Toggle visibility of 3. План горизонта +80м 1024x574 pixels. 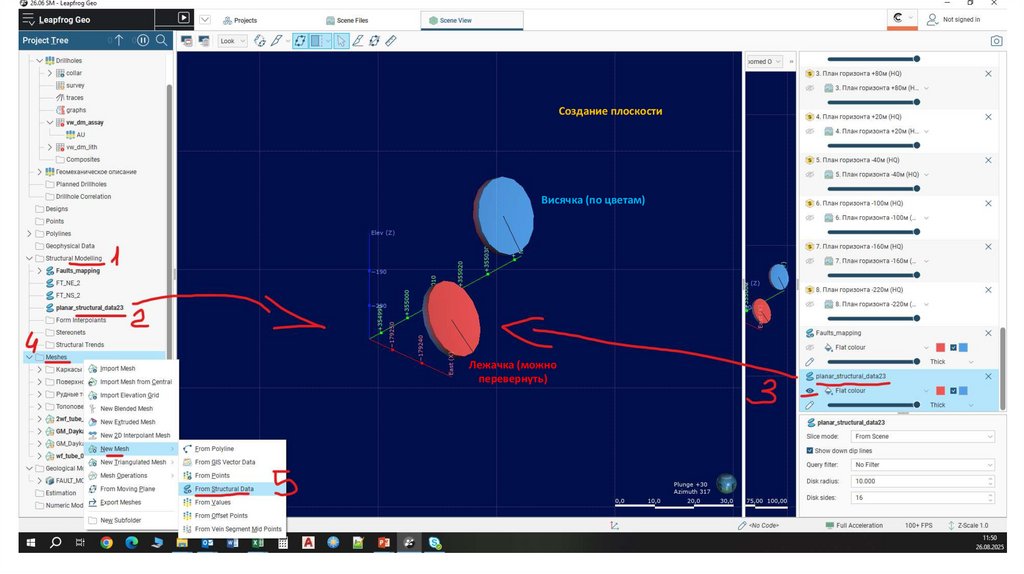pyautogui.click(x=810, y=88)
